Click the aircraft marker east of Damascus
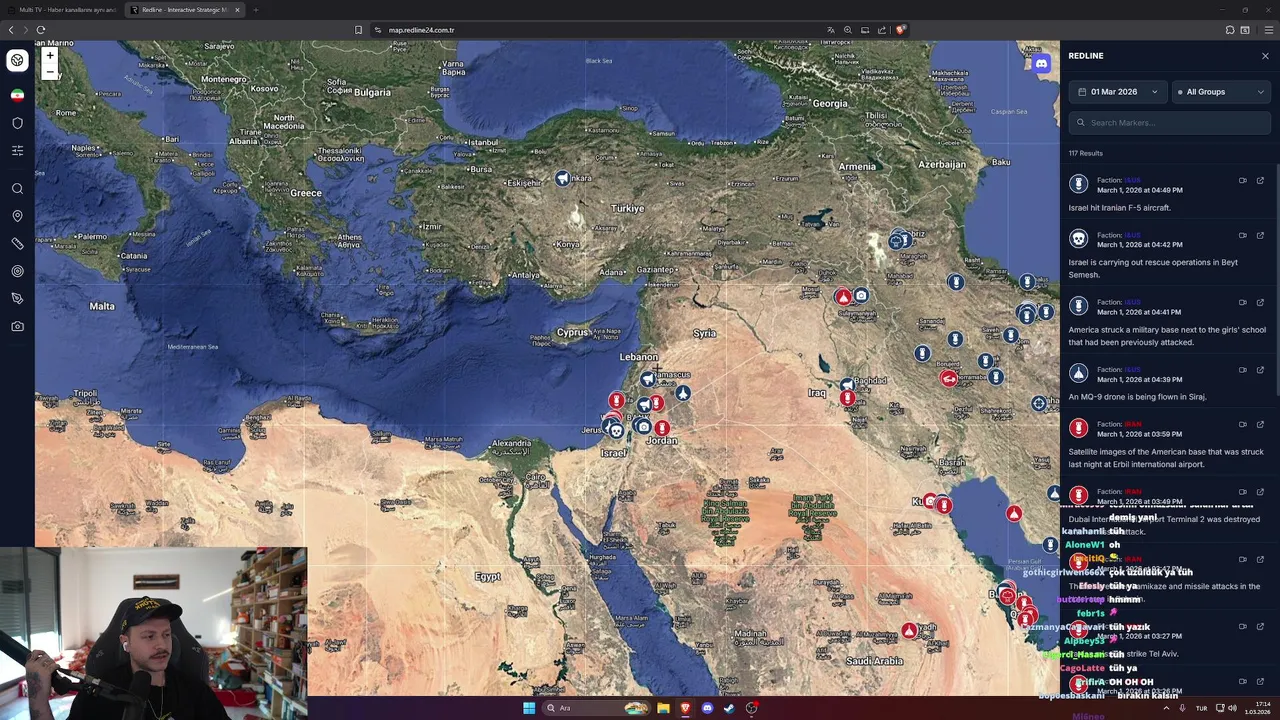Screen dimensions: 1280x720 pyautogui.click(x=682, y=394)
